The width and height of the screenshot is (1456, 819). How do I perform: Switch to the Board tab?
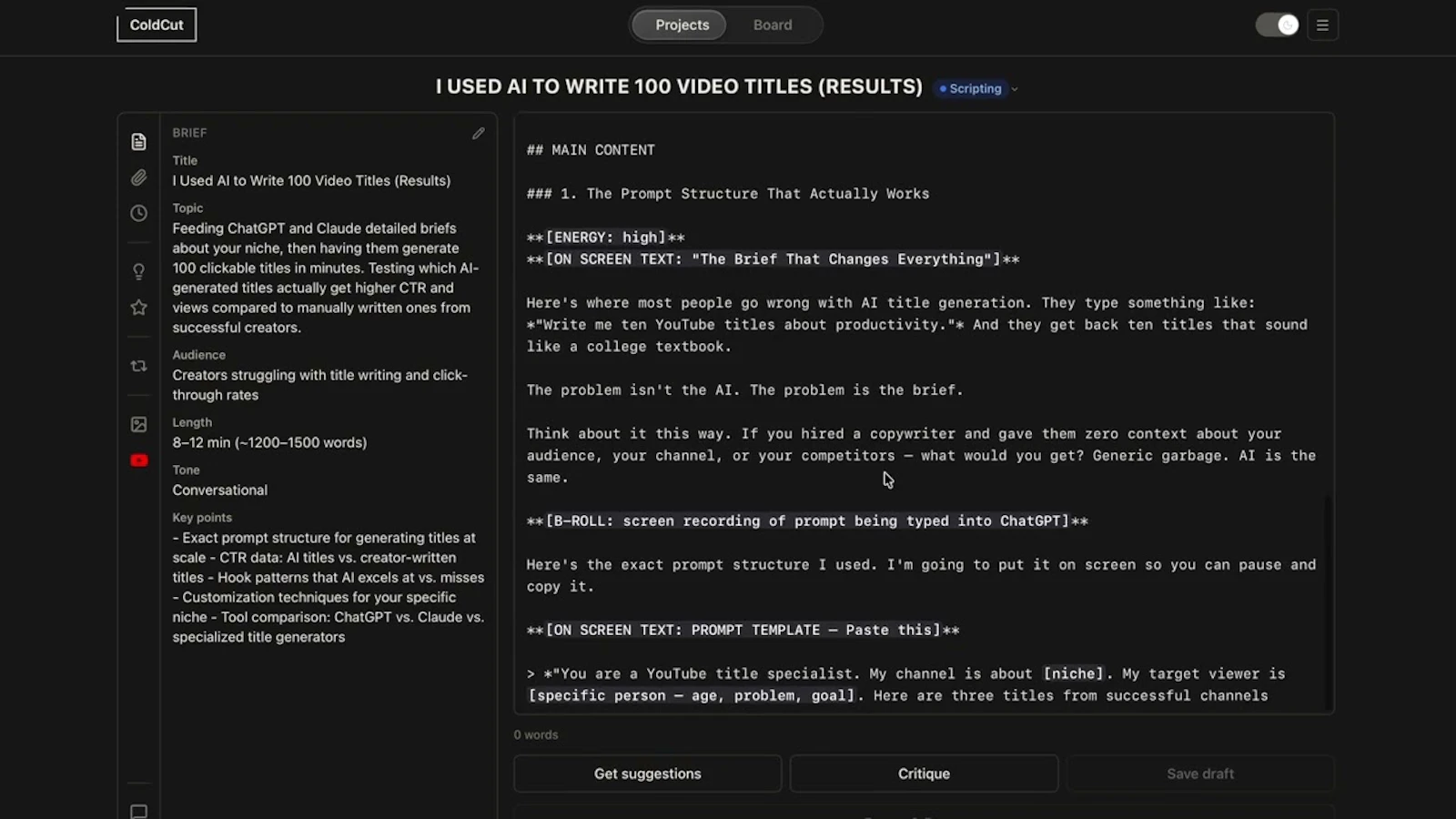[773, 25]
